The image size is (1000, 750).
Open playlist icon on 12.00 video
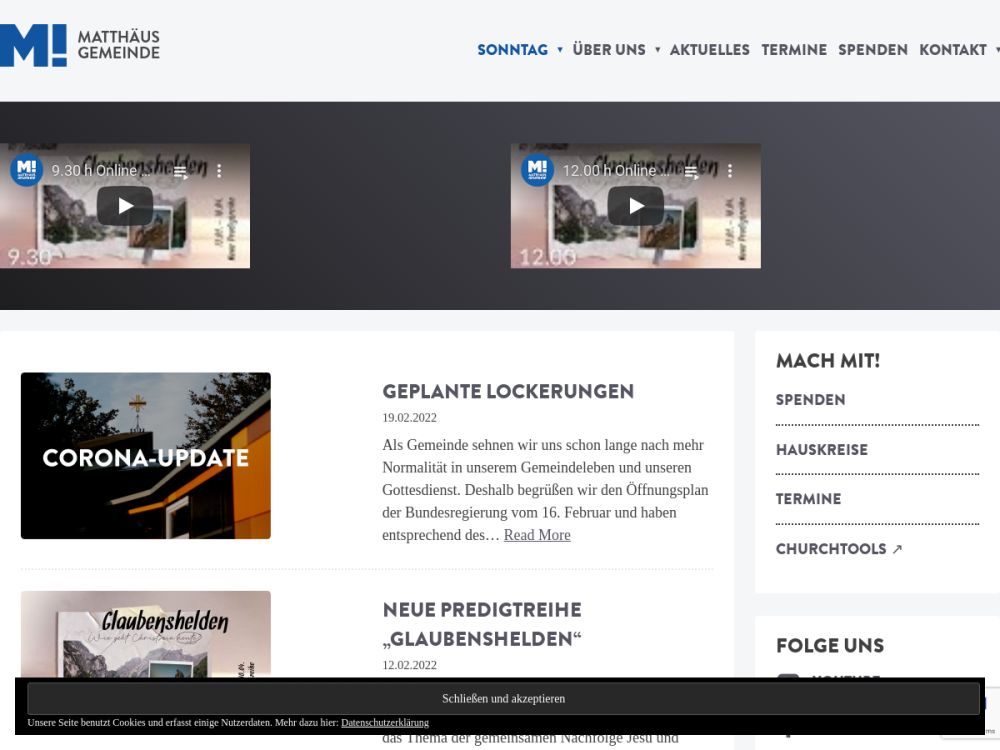pos(691,171)
